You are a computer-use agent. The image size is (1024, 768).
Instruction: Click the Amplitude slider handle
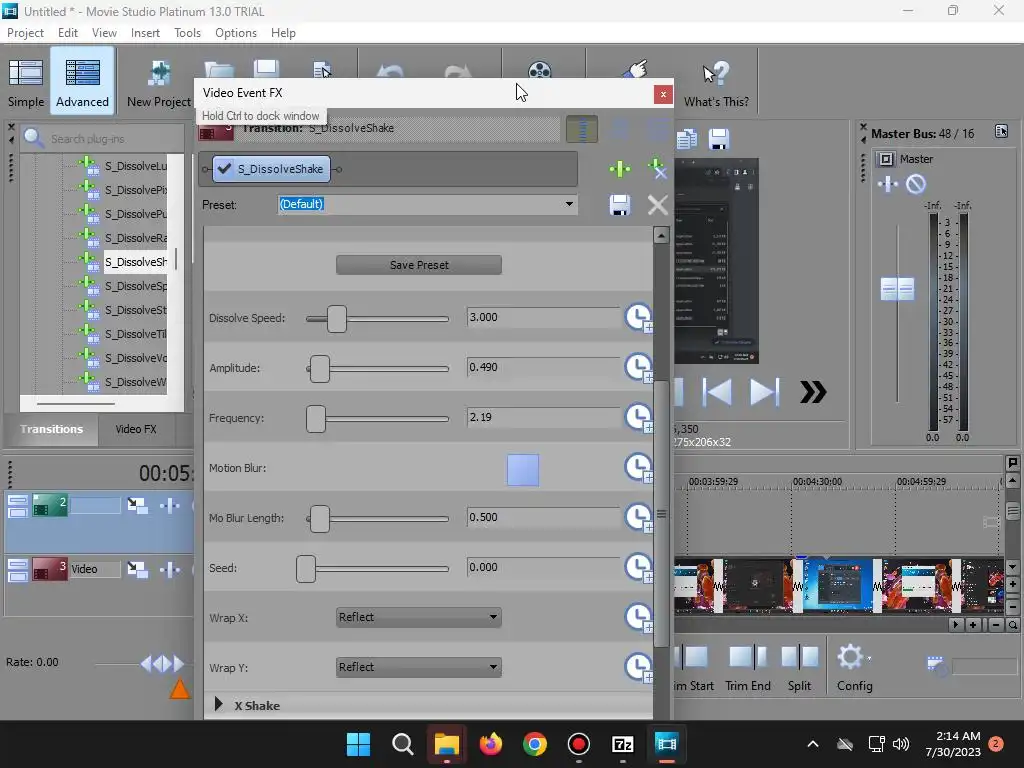coord(320,369)
